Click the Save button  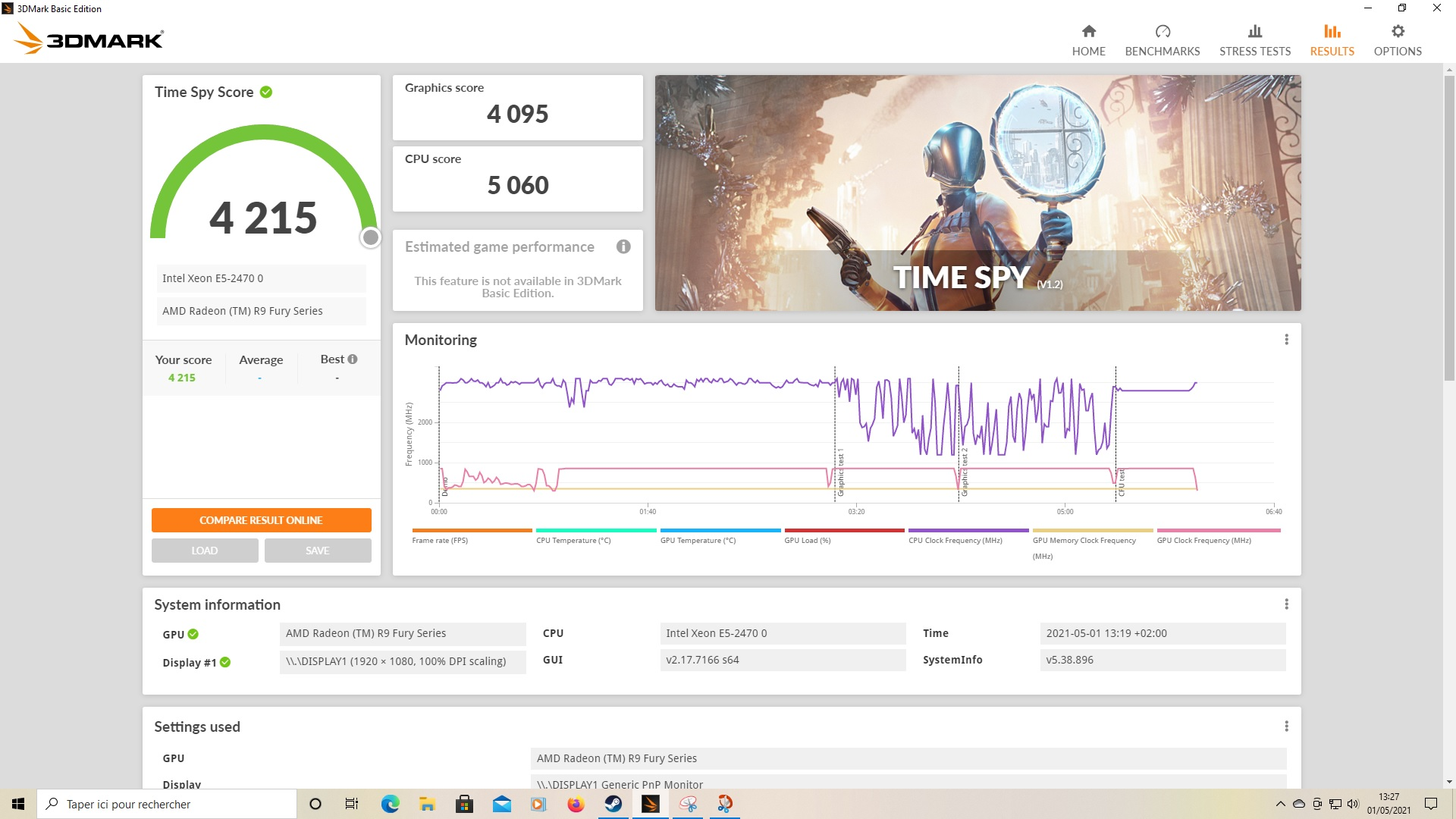tap(317, 551)
